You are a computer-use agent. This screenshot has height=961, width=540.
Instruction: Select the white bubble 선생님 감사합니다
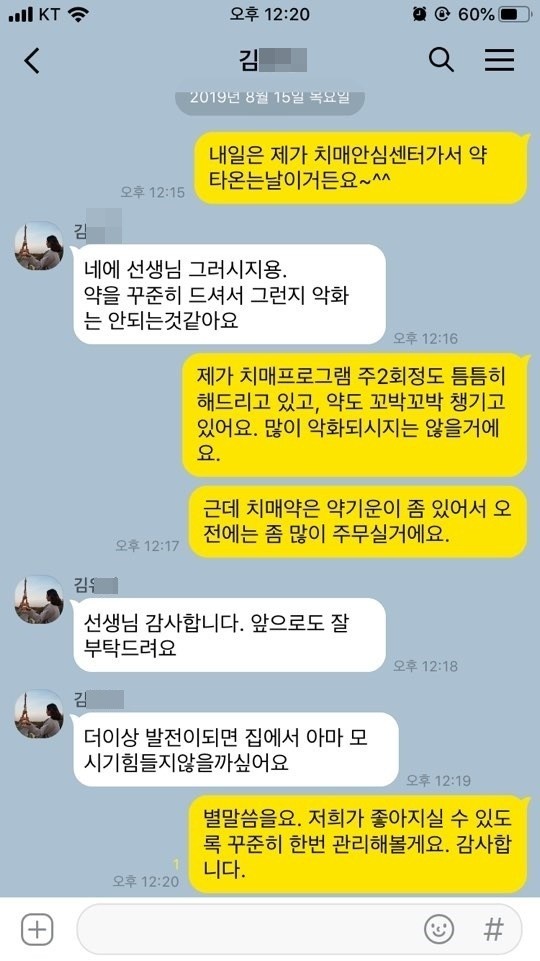tap(229, 635)
